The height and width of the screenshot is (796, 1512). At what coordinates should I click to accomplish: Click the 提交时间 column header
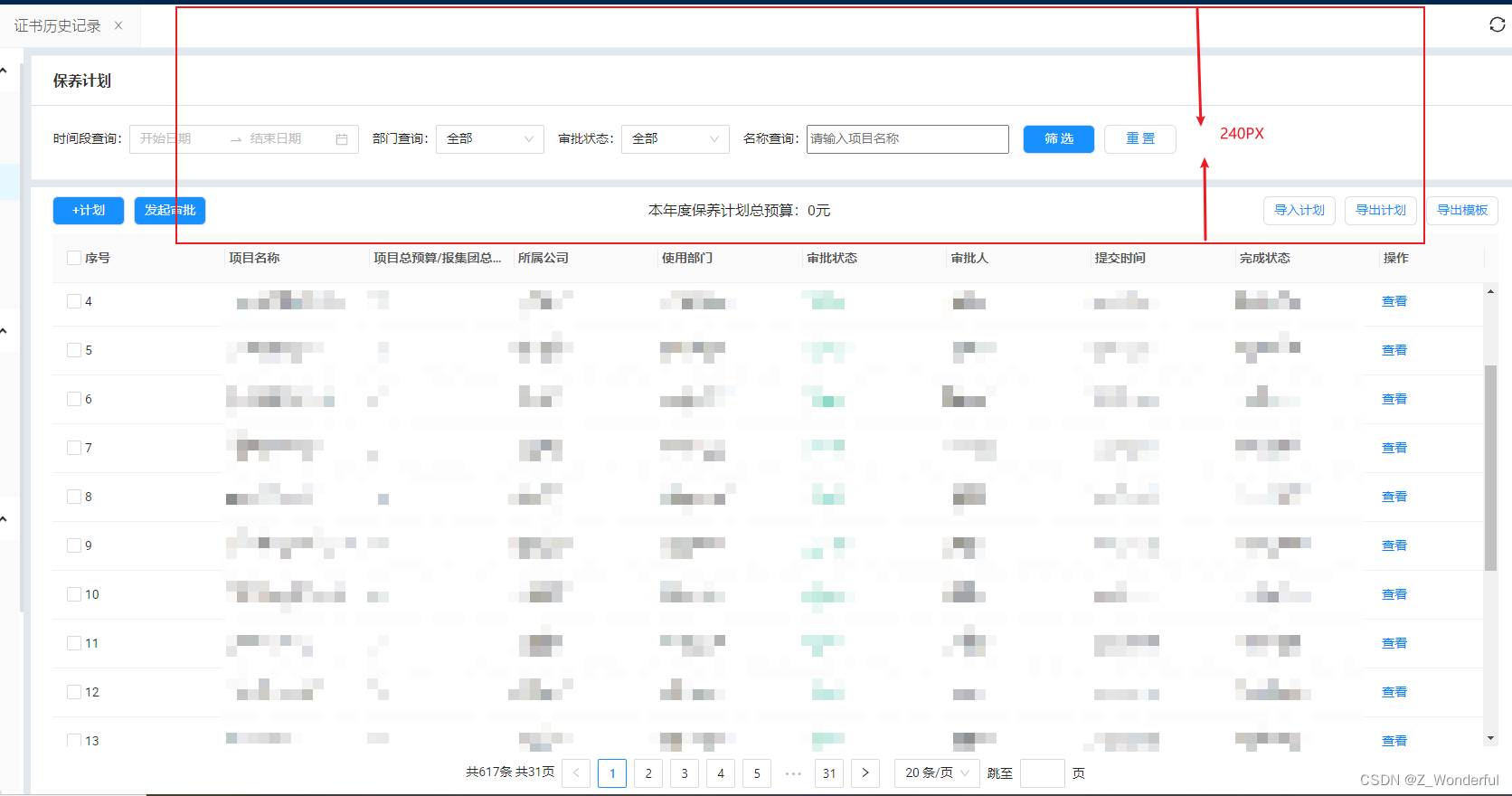pos(1120,258)
